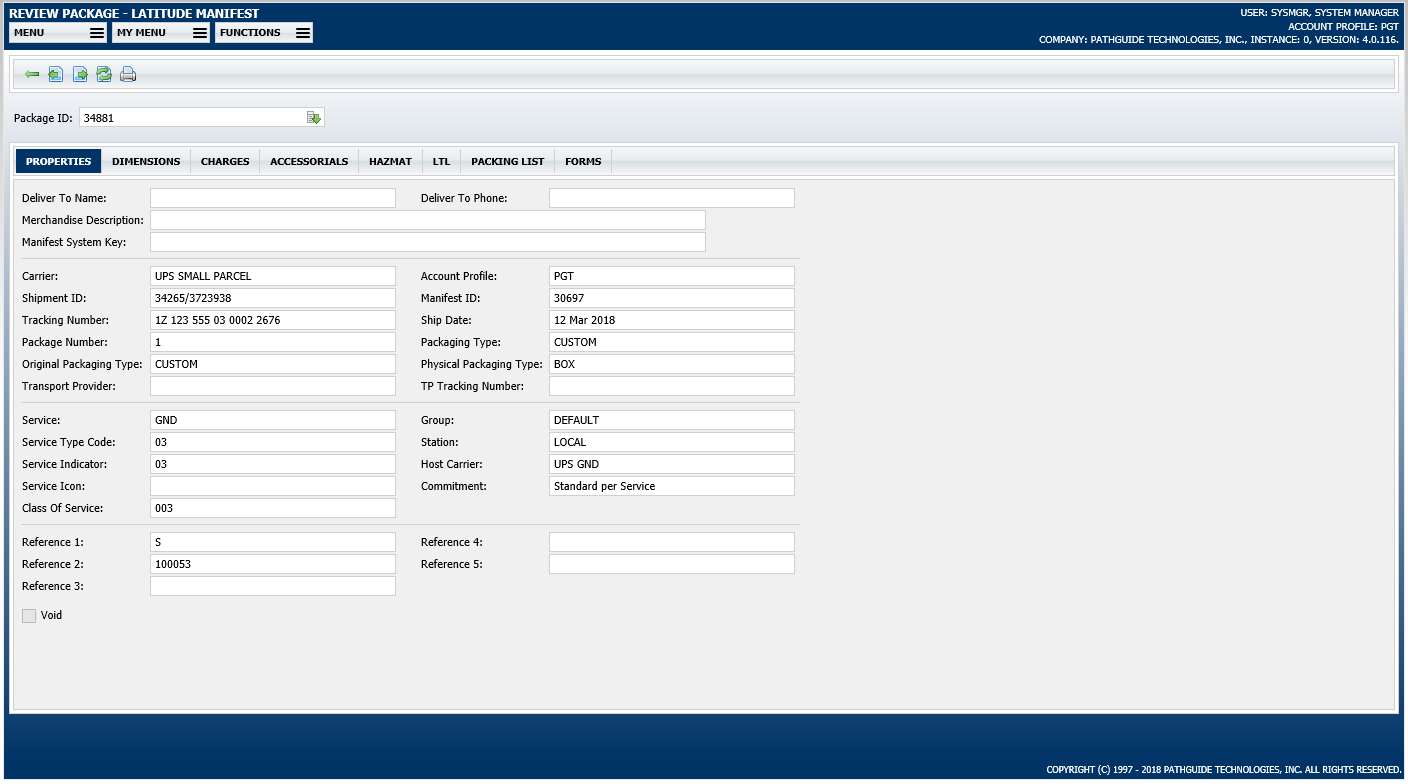Image resolution: width=1408 pixels, height=784 pixels.
Task: Switch to the DIMENSIONS tab
Action: click(x=146, y=161)
